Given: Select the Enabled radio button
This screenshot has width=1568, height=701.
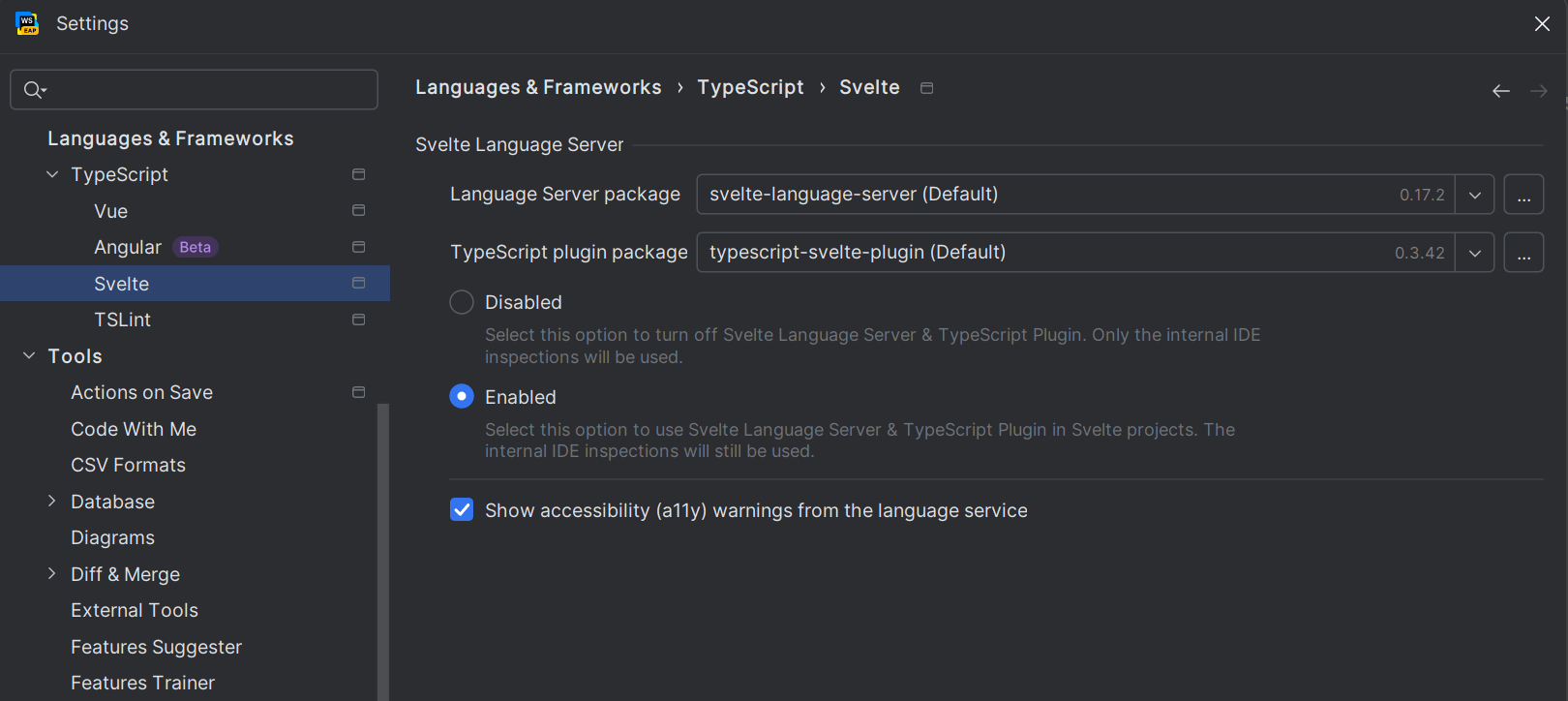Looking at the screenshot, I should (462, 397).
